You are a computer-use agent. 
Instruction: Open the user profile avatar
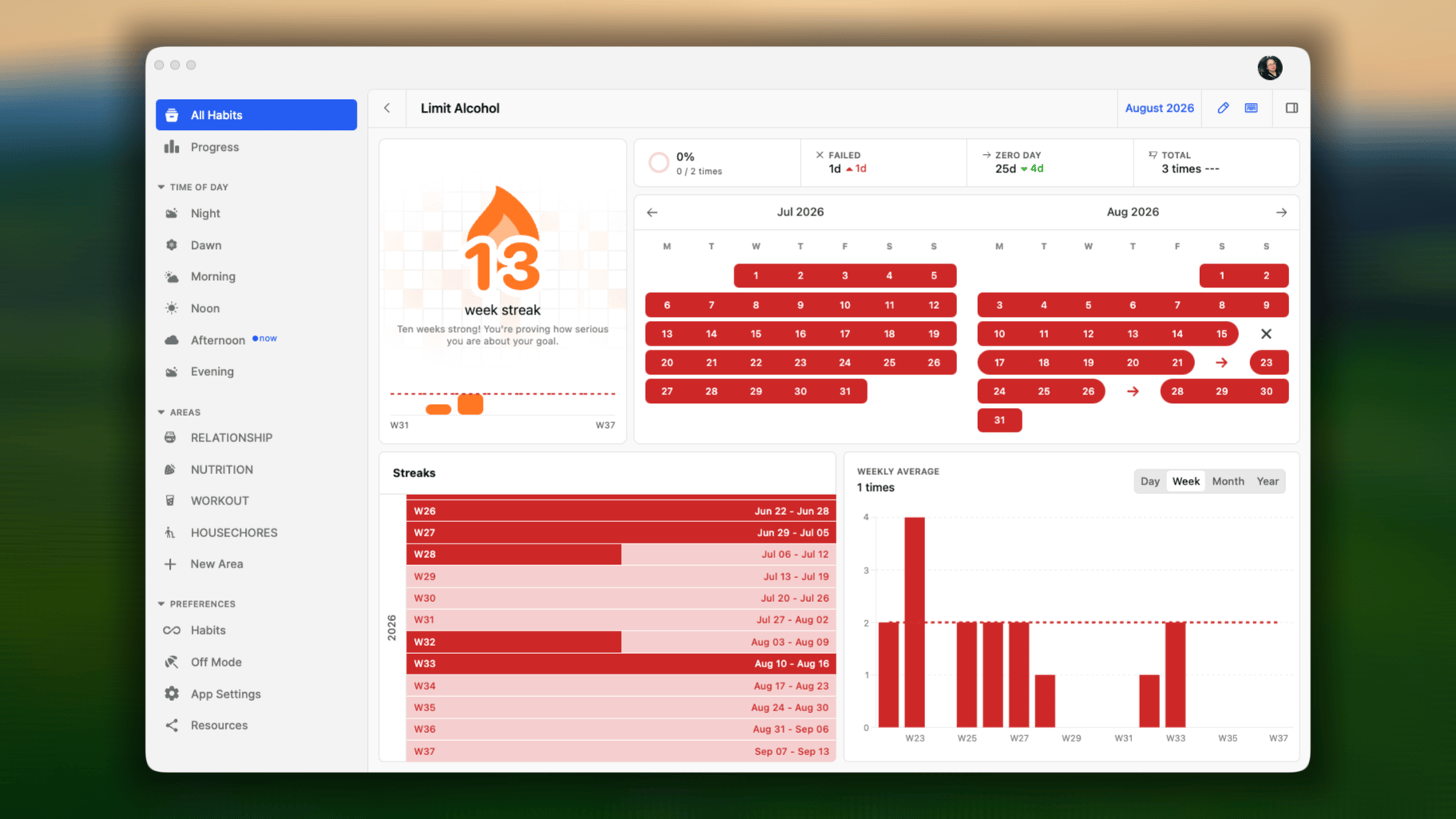[1270, 68]
